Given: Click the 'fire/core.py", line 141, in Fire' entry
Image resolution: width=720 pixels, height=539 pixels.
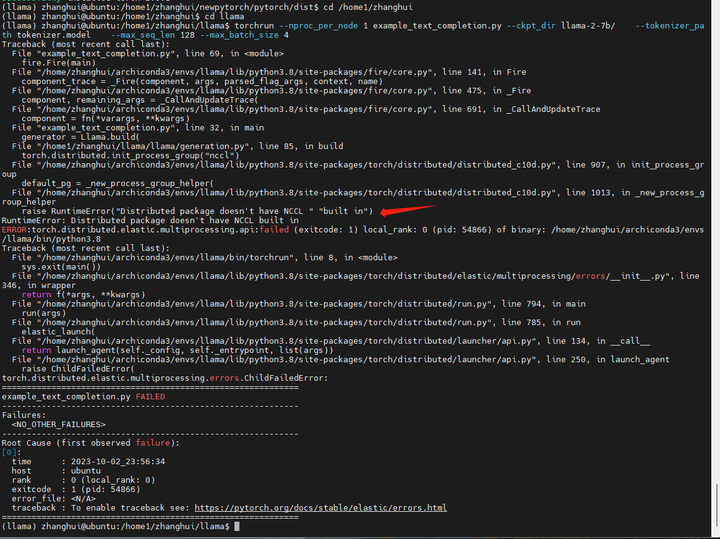Looking at the screenshot, I should click(269, 72).
